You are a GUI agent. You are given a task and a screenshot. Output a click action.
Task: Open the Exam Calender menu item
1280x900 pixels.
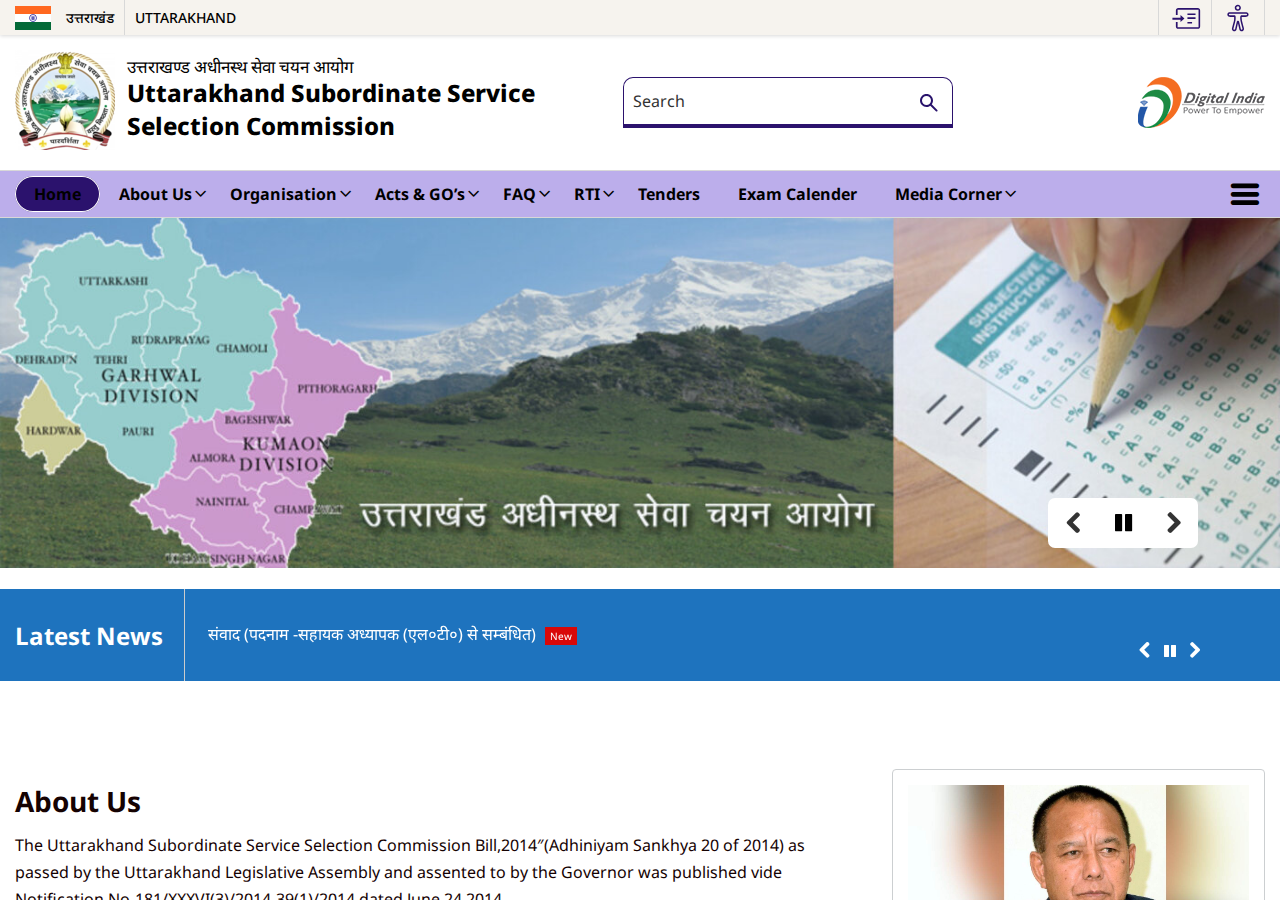coord(797,194)
